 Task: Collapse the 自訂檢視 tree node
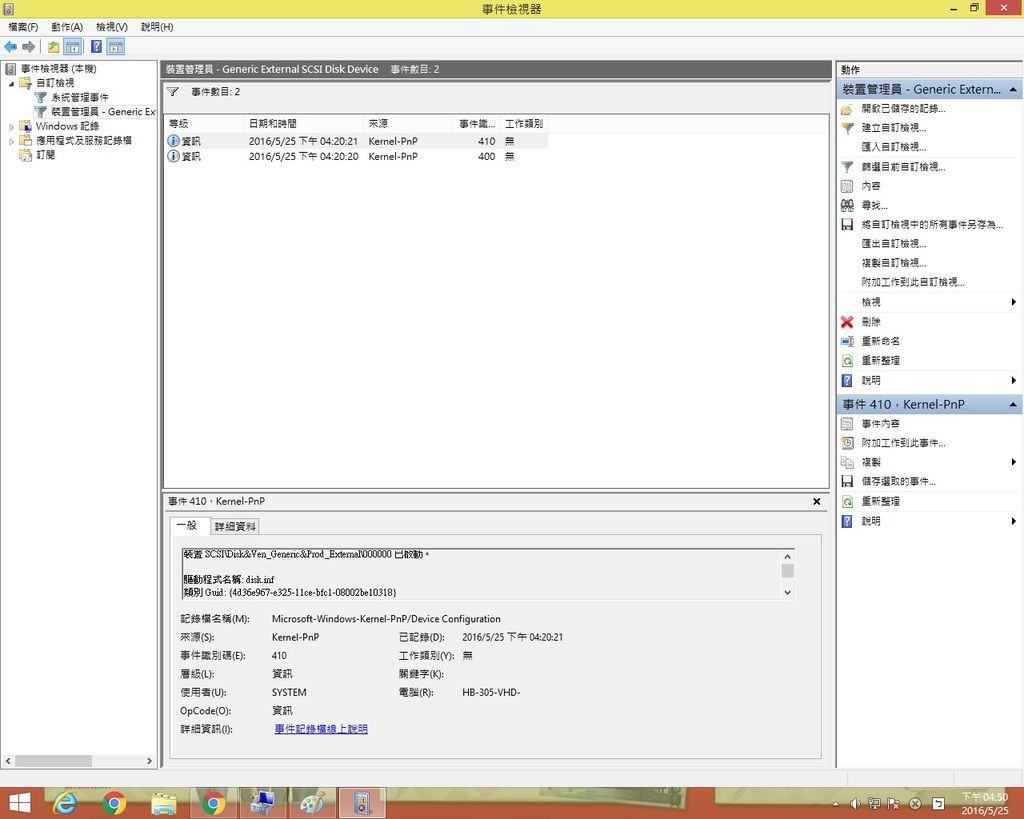(12, 84)
